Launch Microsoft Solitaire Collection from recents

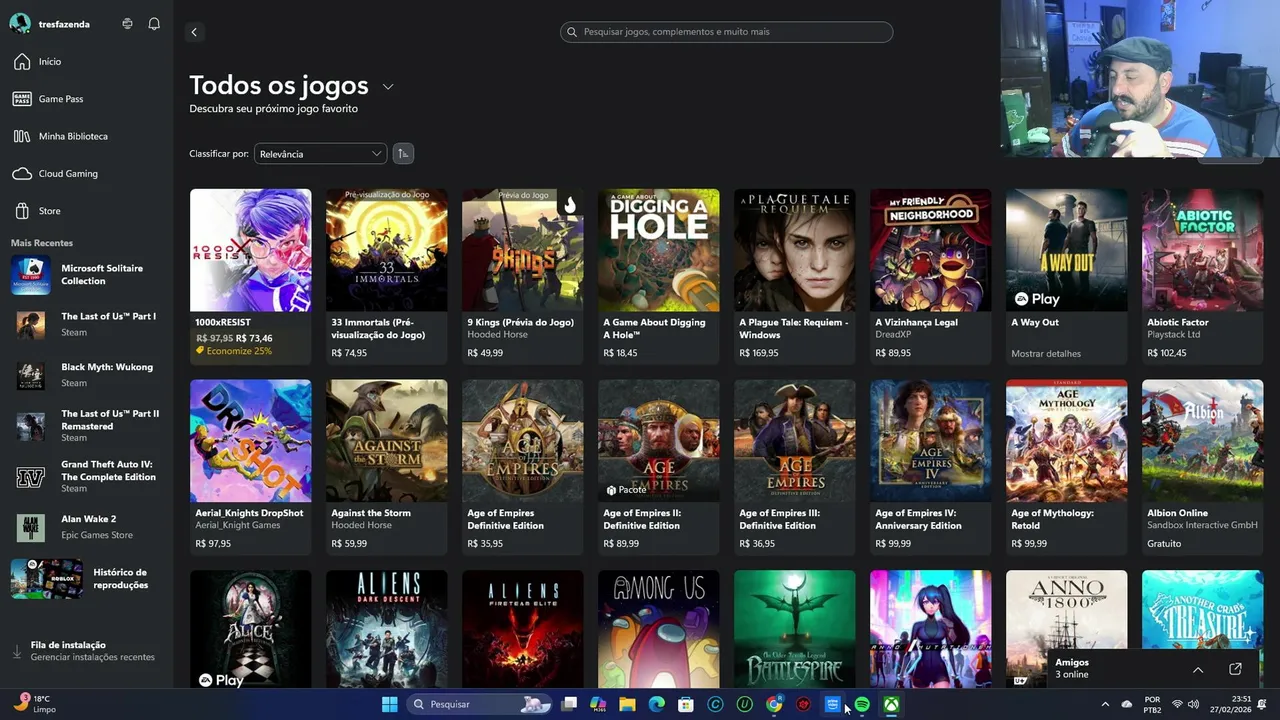click(86, 275)
